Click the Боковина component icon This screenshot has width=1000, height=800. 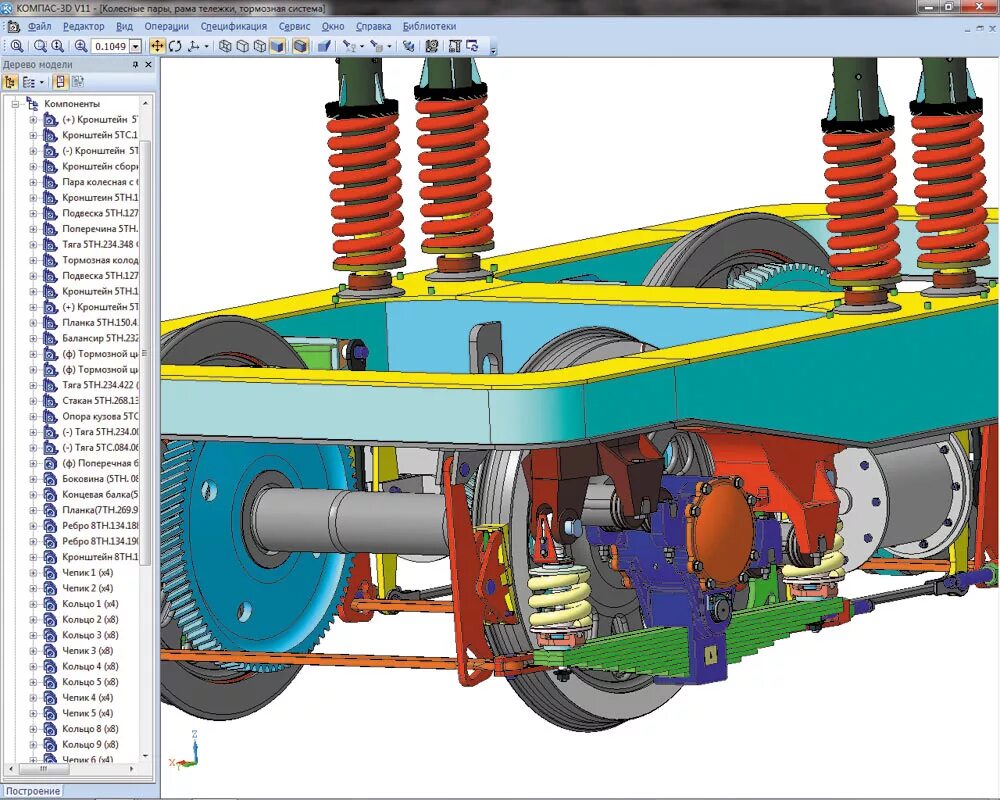[50, 479]
